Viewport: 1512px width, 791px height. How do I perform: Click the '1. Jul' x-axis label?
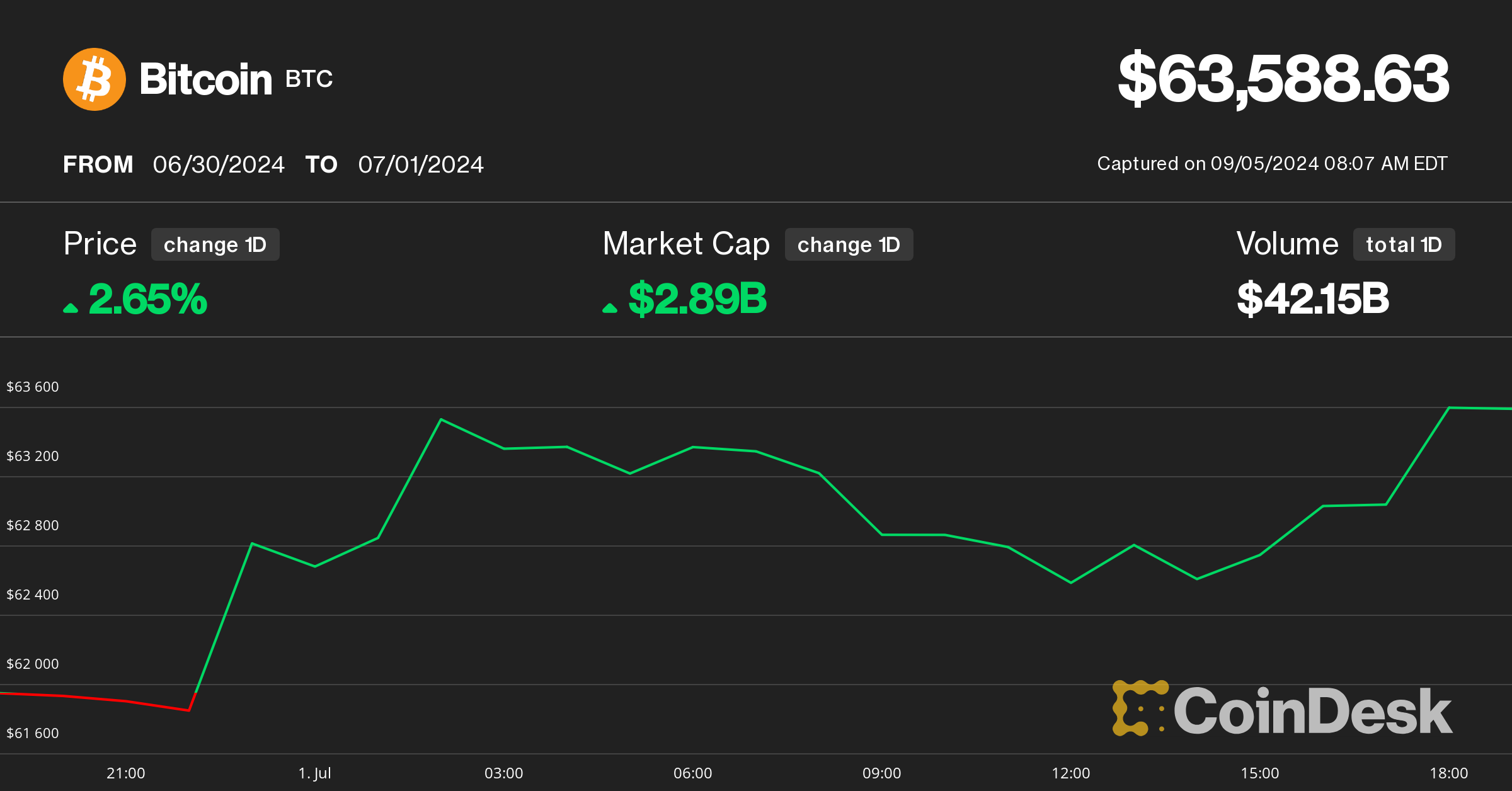pyautogui.click(x=315, y=773)
